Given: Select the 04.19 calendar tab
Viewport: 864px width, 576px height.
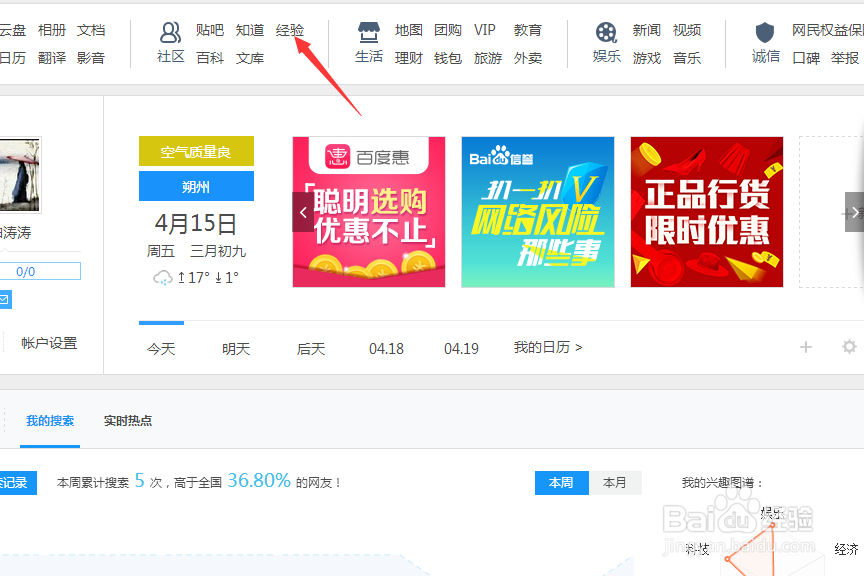Looking at the screenshot, I should point(461,348).
